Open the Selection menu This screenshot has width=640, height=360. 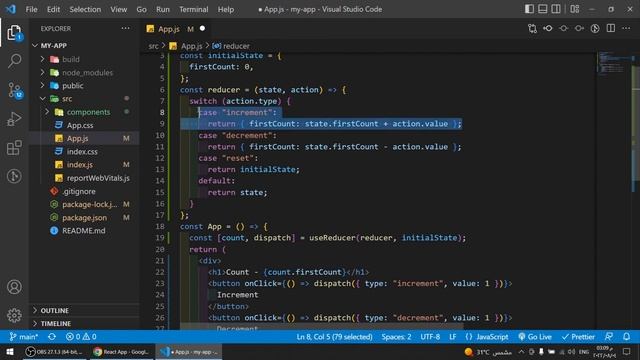(85, 9)
